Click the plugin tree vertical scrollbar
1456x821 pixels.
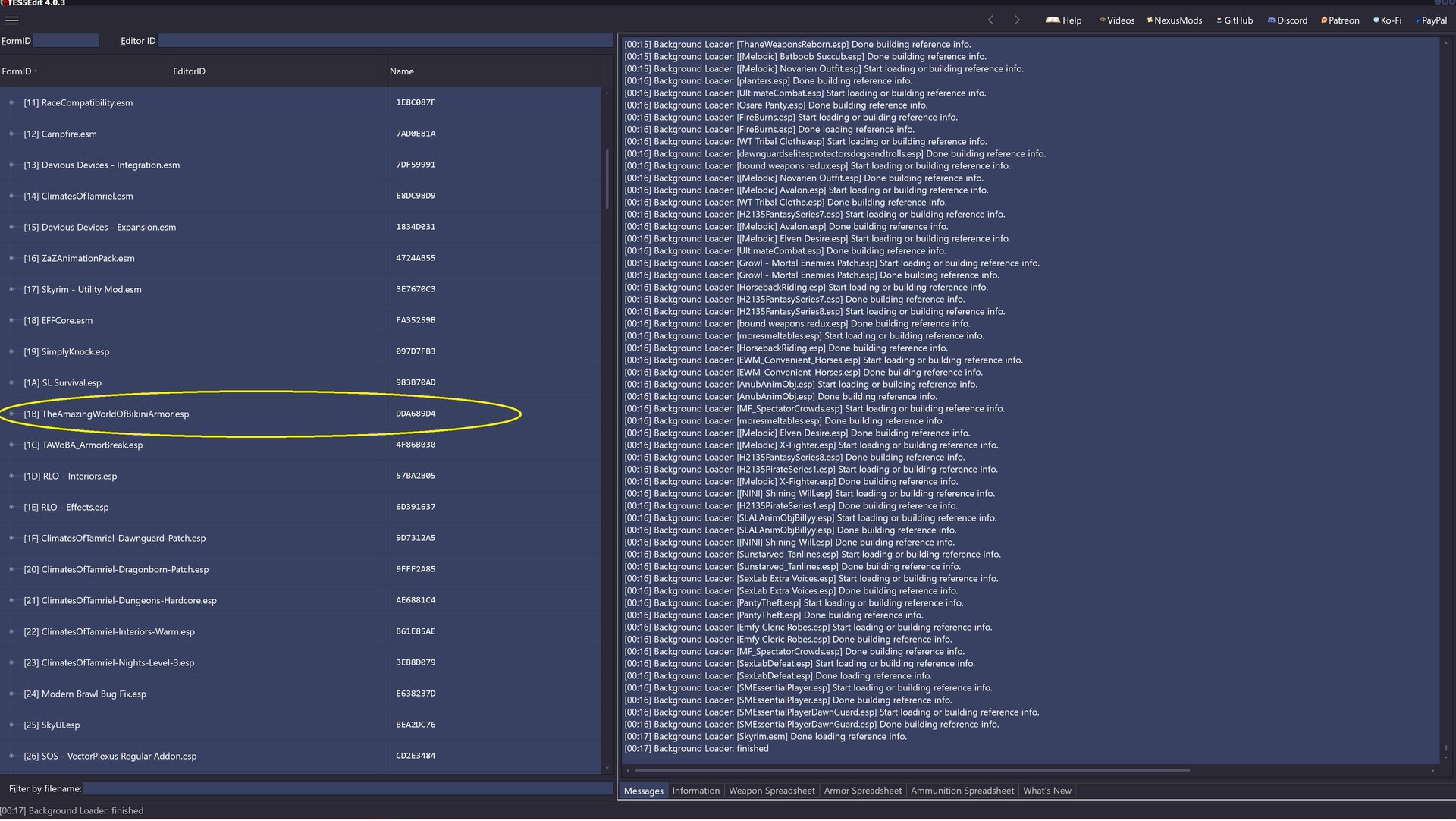pos(607,178)
